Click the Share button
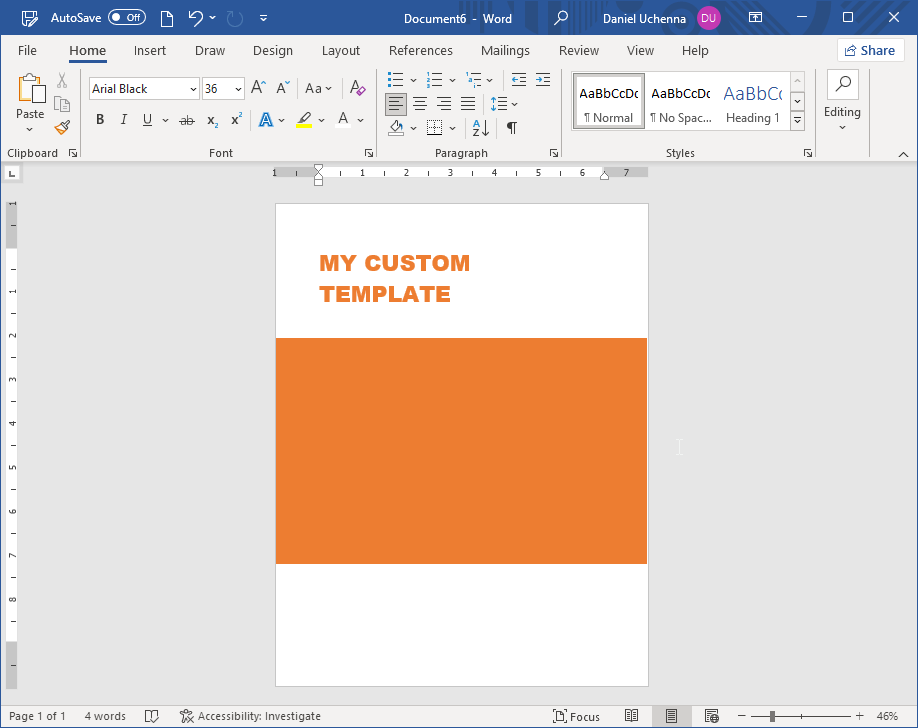918x728 pixels. pyautogui.click(x=869, y=49)
